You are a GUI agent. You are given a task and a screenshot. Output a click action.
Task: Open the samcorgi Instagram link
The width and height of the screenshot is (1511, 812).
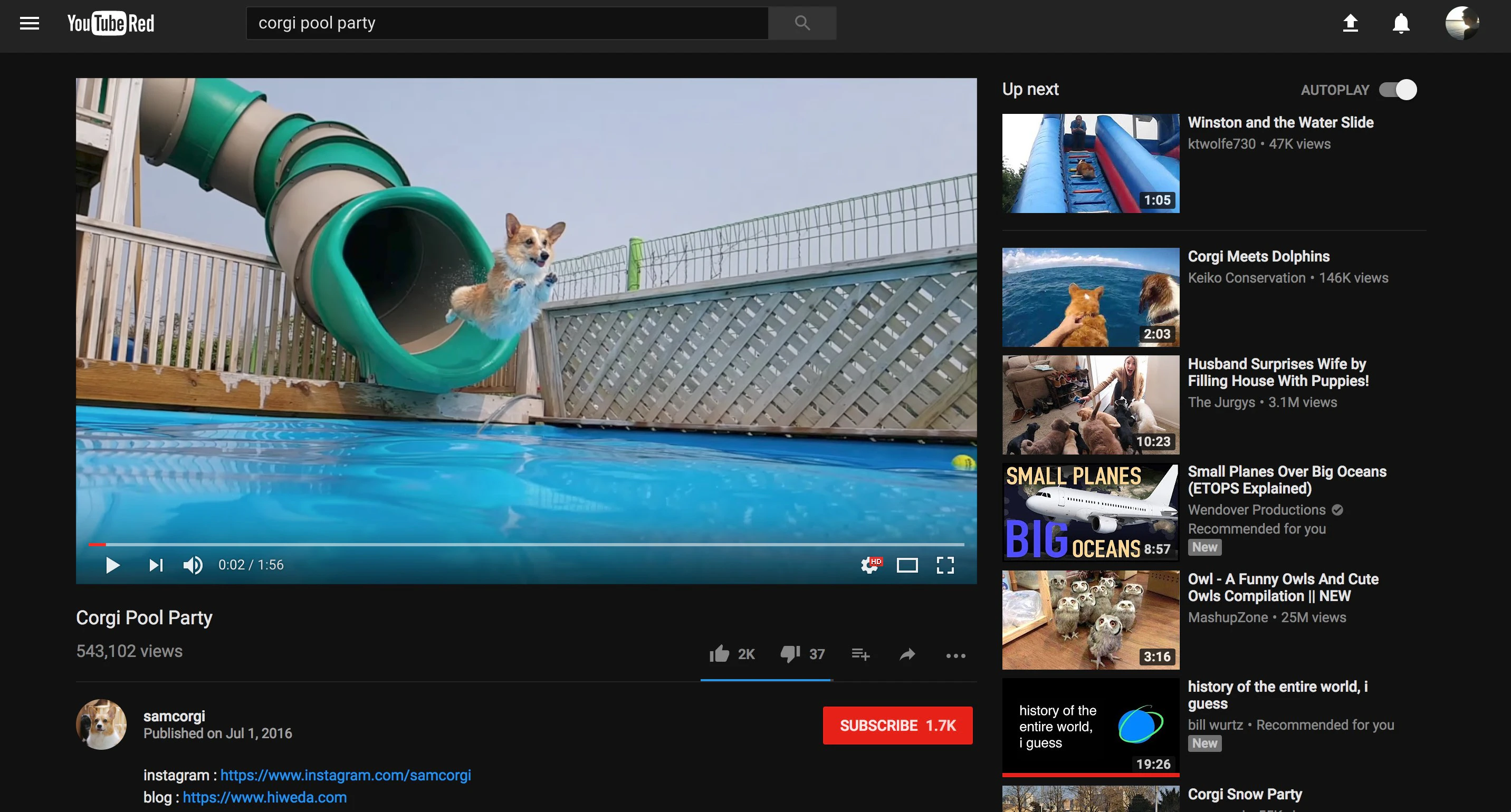point(346,775)
